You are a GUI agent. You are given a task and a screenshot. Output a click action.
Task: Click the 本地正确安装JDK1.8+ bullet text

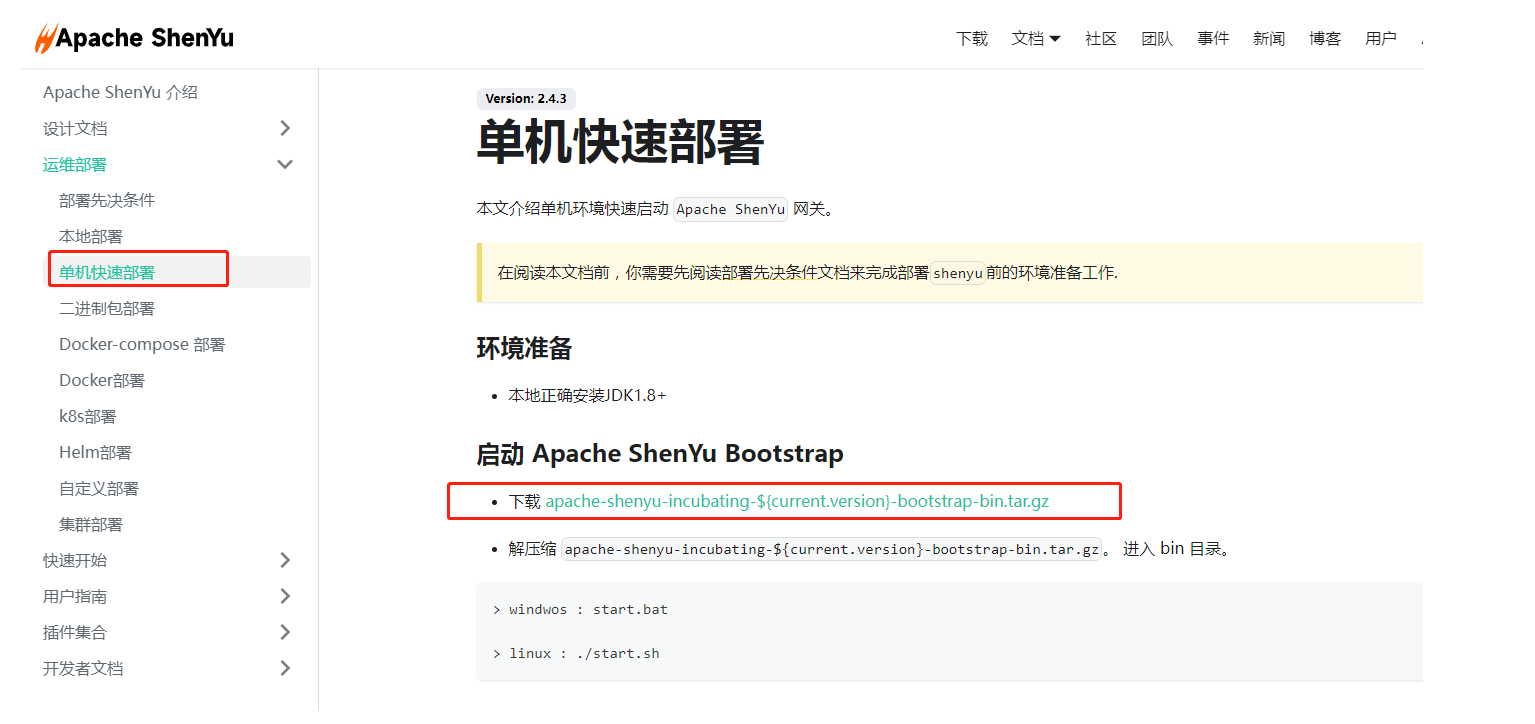(x=587, y=395)
